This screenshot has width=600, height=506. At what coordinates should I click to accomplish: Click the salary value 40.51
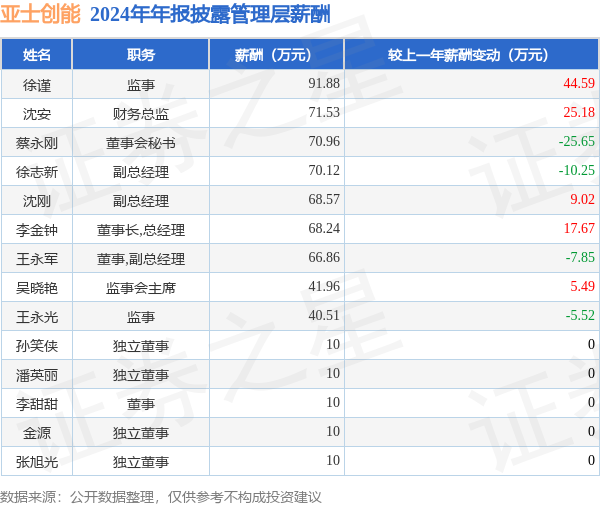pyautogui.click(x=324, y=316)
